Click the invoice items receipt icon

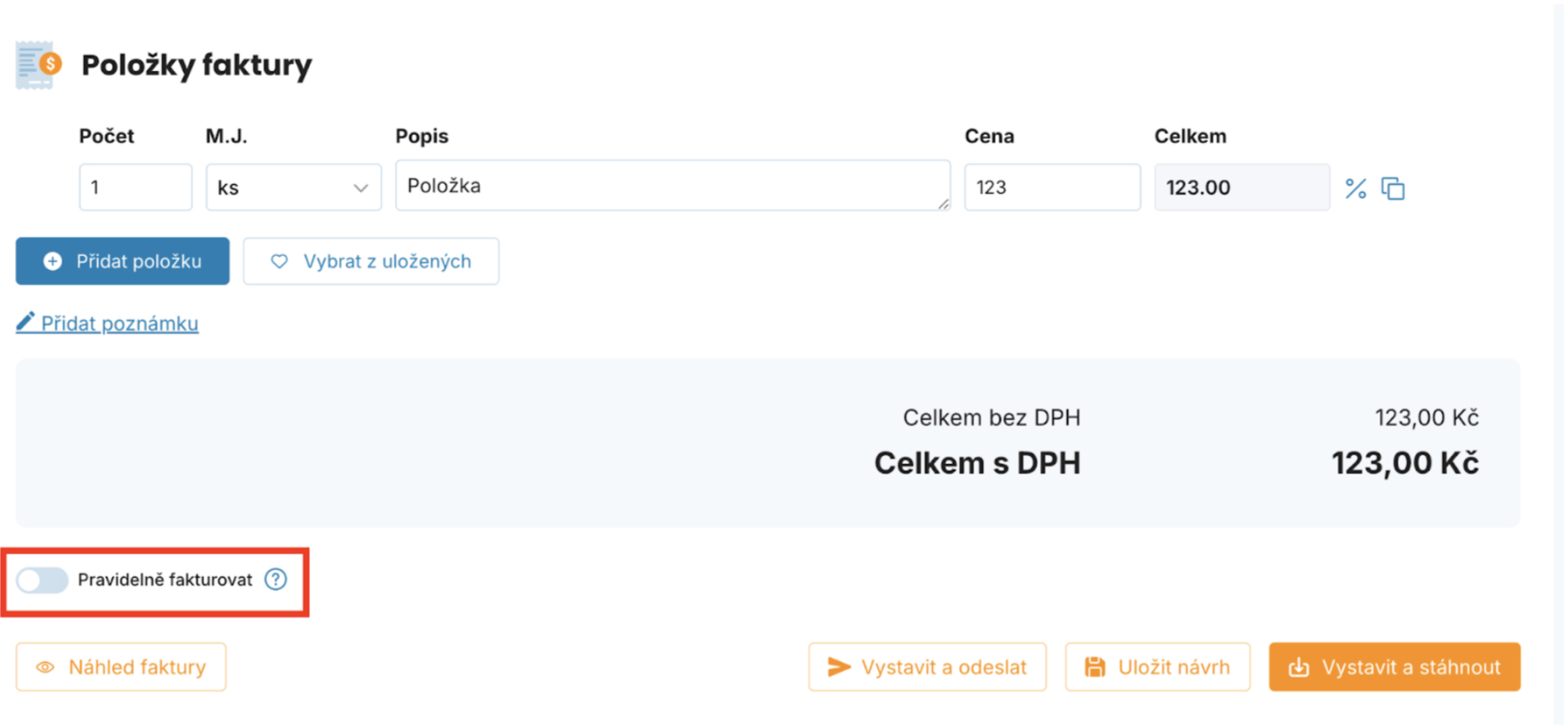click(39, 64)
